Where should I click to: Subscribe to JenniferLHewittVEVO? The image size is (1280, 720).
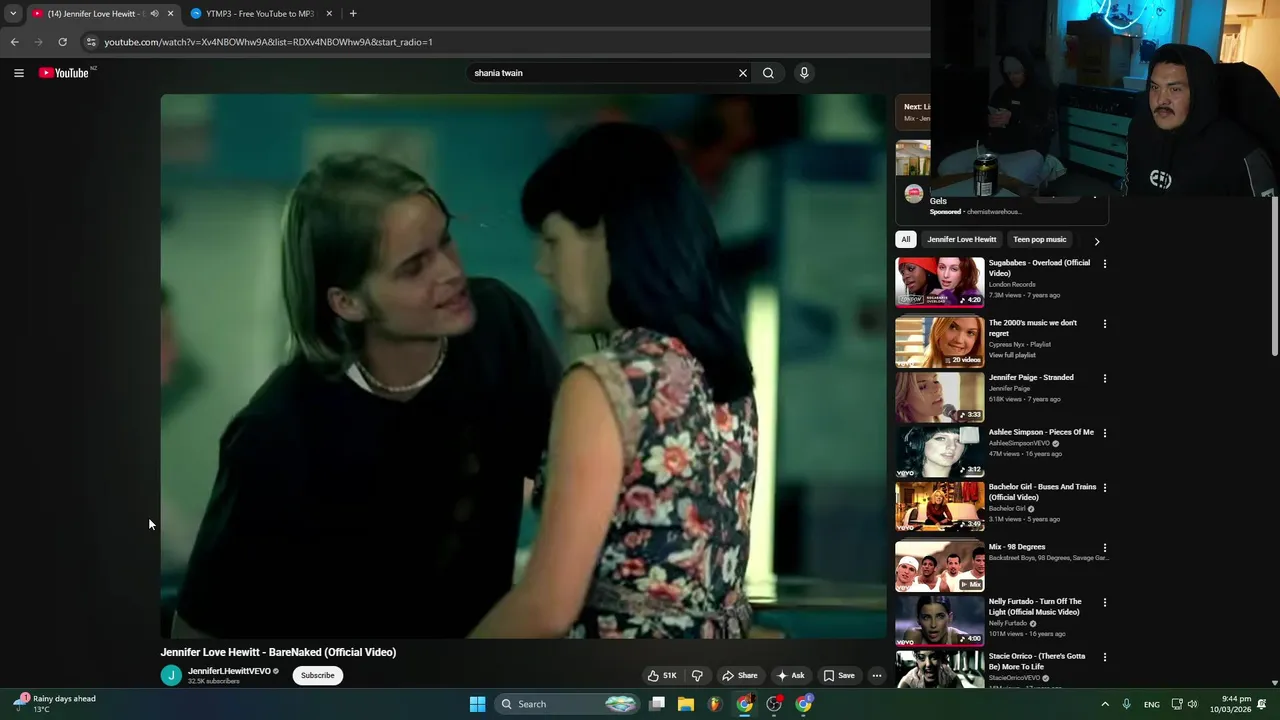click(318, 675)
